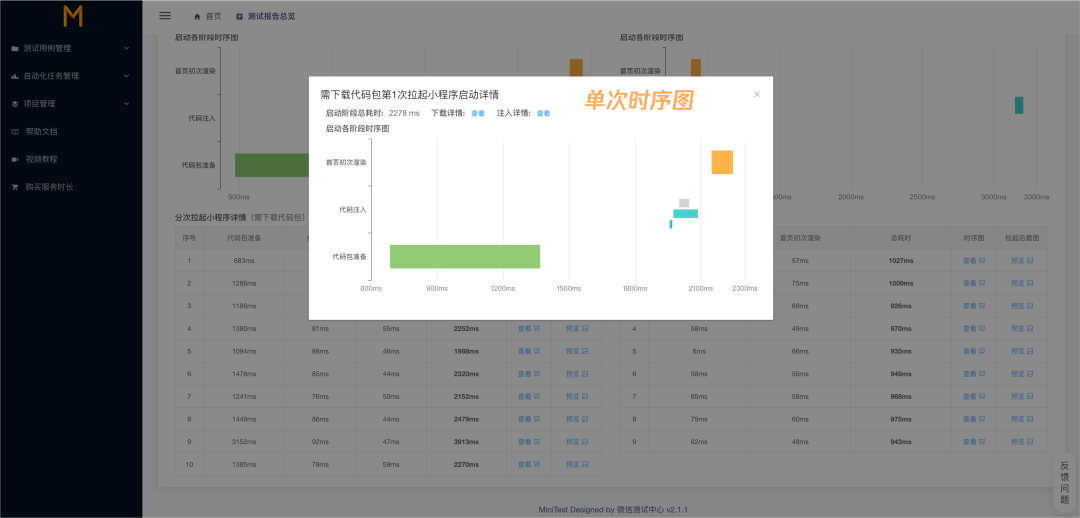
Task: Click 查看 in the 3913ms row
Action: point(525,442)
